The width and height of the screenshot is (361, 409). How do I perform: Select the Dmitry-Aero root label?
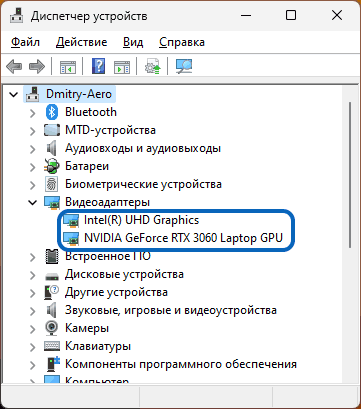pyautogui.click(x=79, y=94)
